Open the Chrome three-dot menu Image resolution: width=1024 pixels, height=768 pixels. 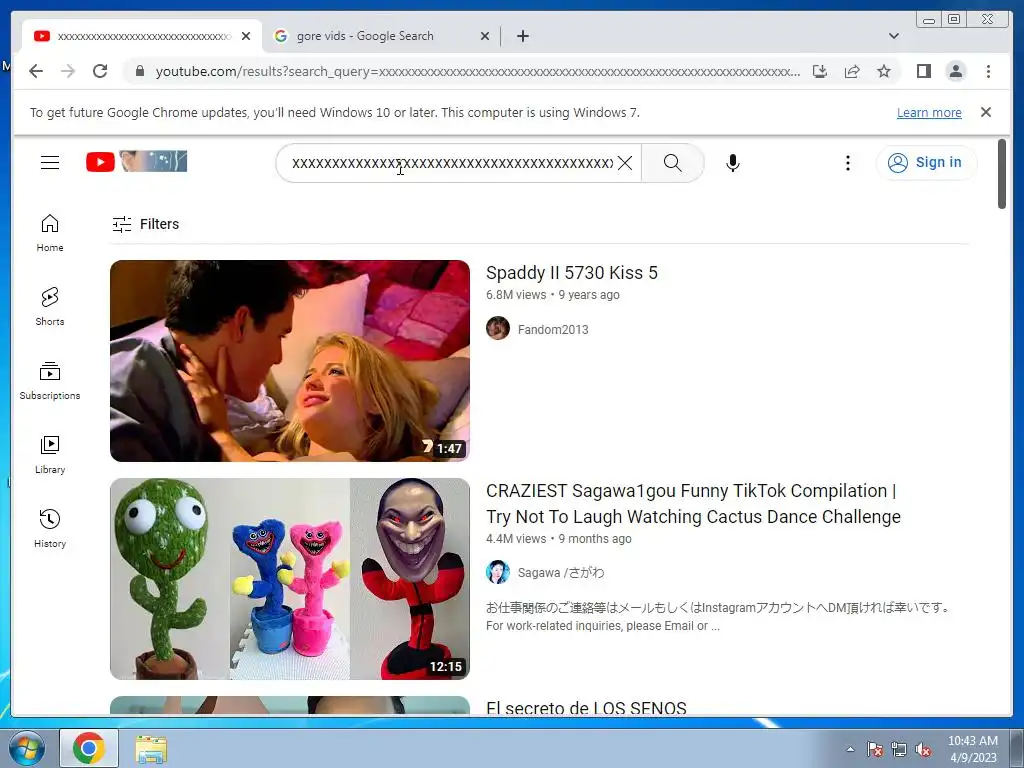coord(988,71)
